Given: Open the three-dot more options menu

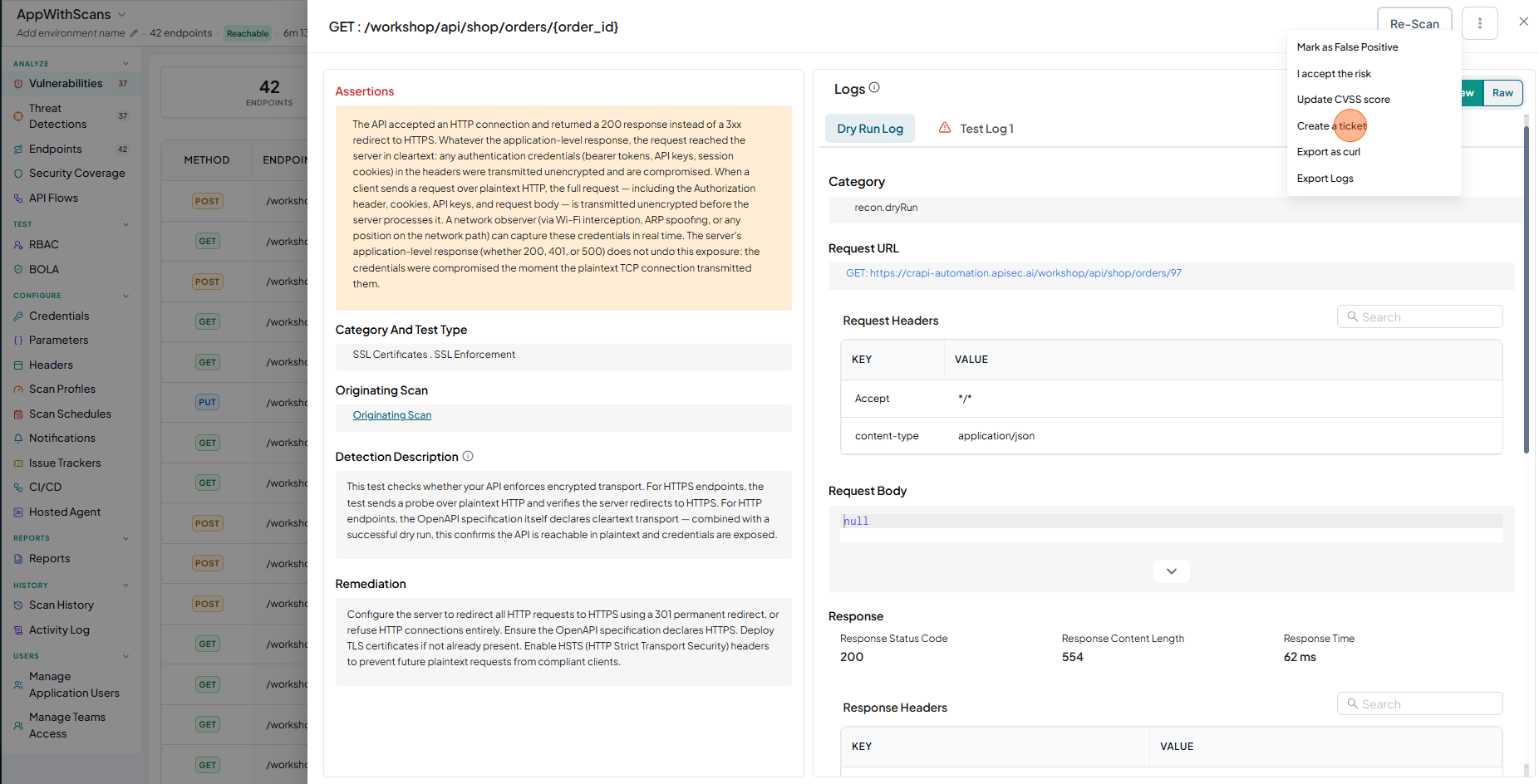Looking at the screenshot, I should pyautogui.click(x=1479, y=23).
